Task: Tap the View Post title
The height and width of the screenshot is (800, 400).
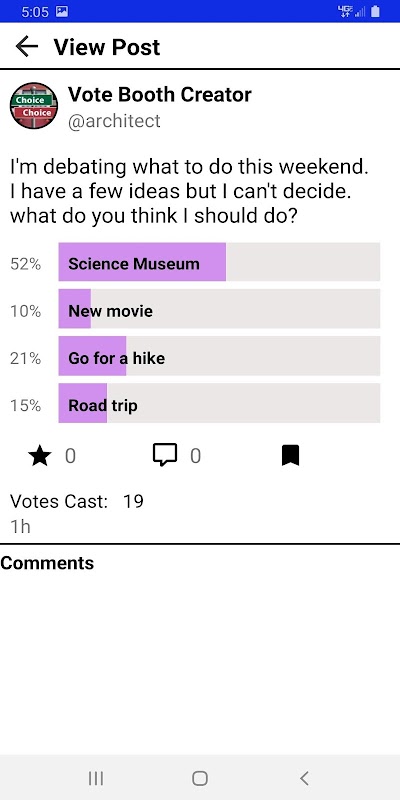Action: 107,47
